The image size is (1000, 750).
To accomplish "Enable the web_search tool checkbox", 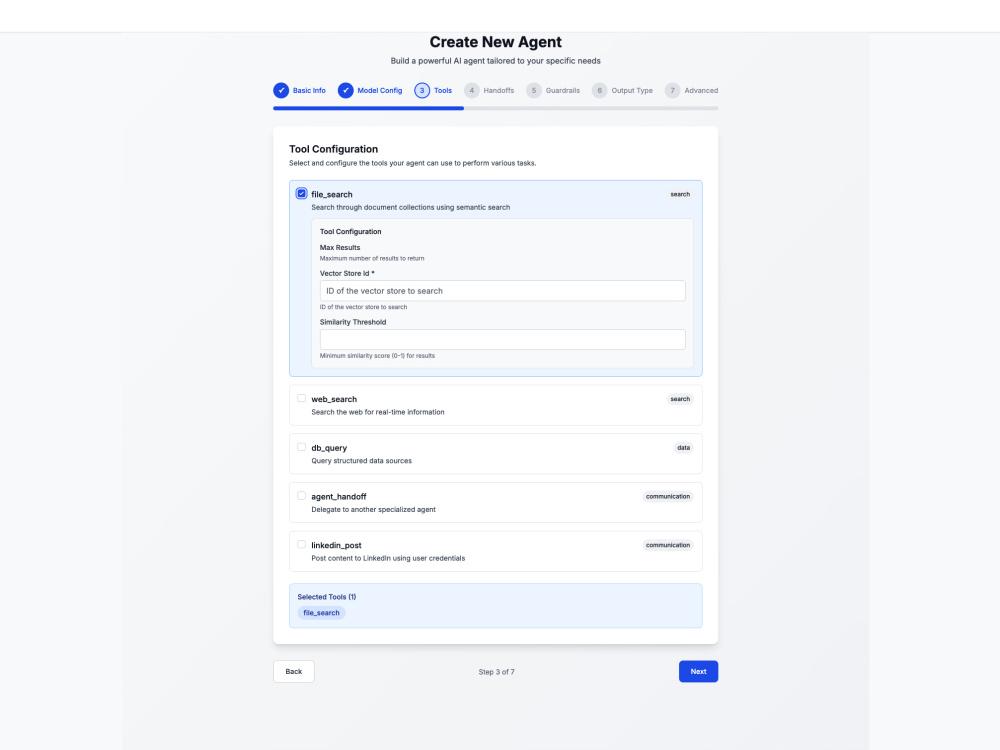I will [302, 398].
